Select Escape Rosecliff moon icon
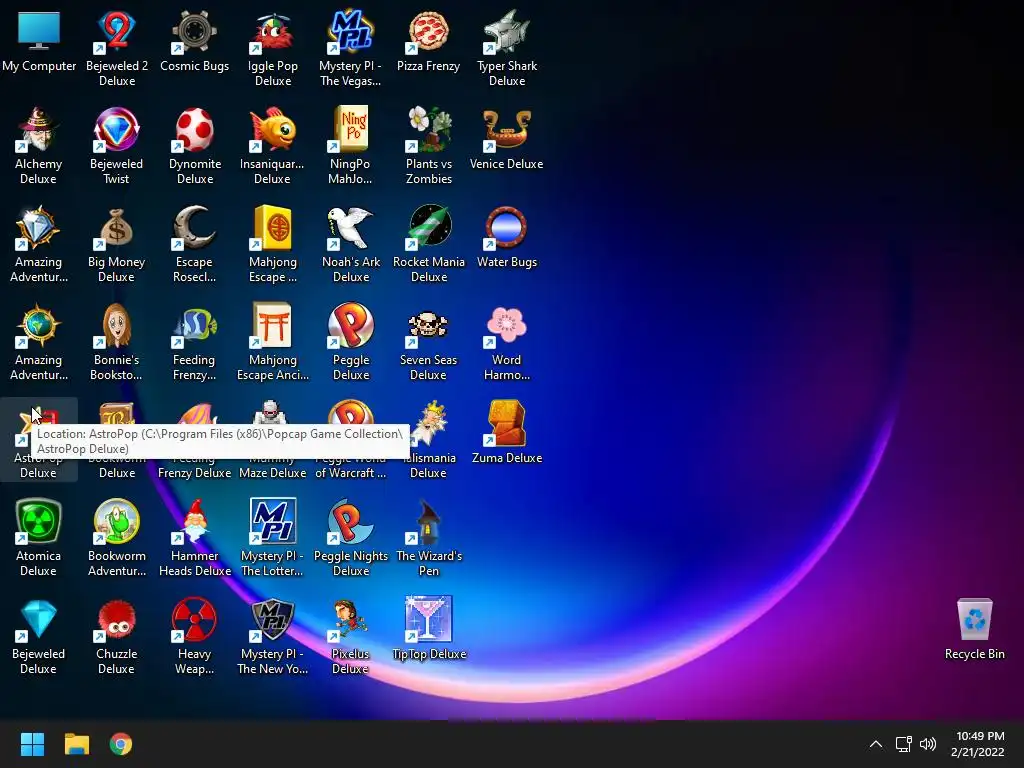Screen dimensions: 1024x768 pos(195,227)
